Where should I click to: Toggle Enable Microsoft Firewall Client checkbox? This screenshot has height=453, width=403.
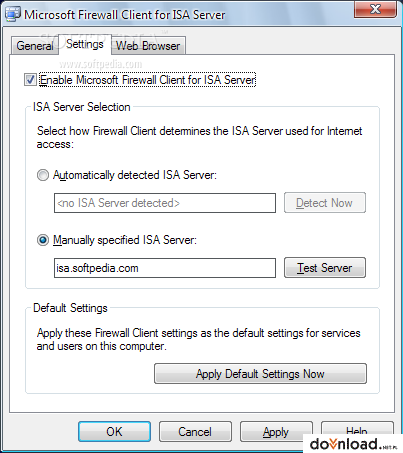click(x=30, y=80)
